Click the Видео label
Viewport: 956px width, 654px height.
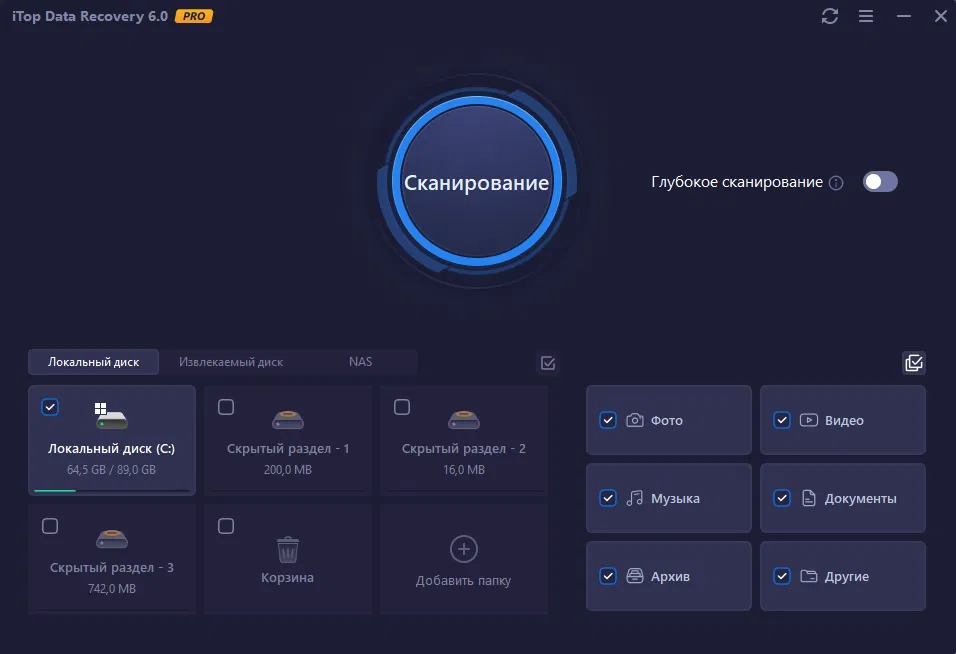844,421
